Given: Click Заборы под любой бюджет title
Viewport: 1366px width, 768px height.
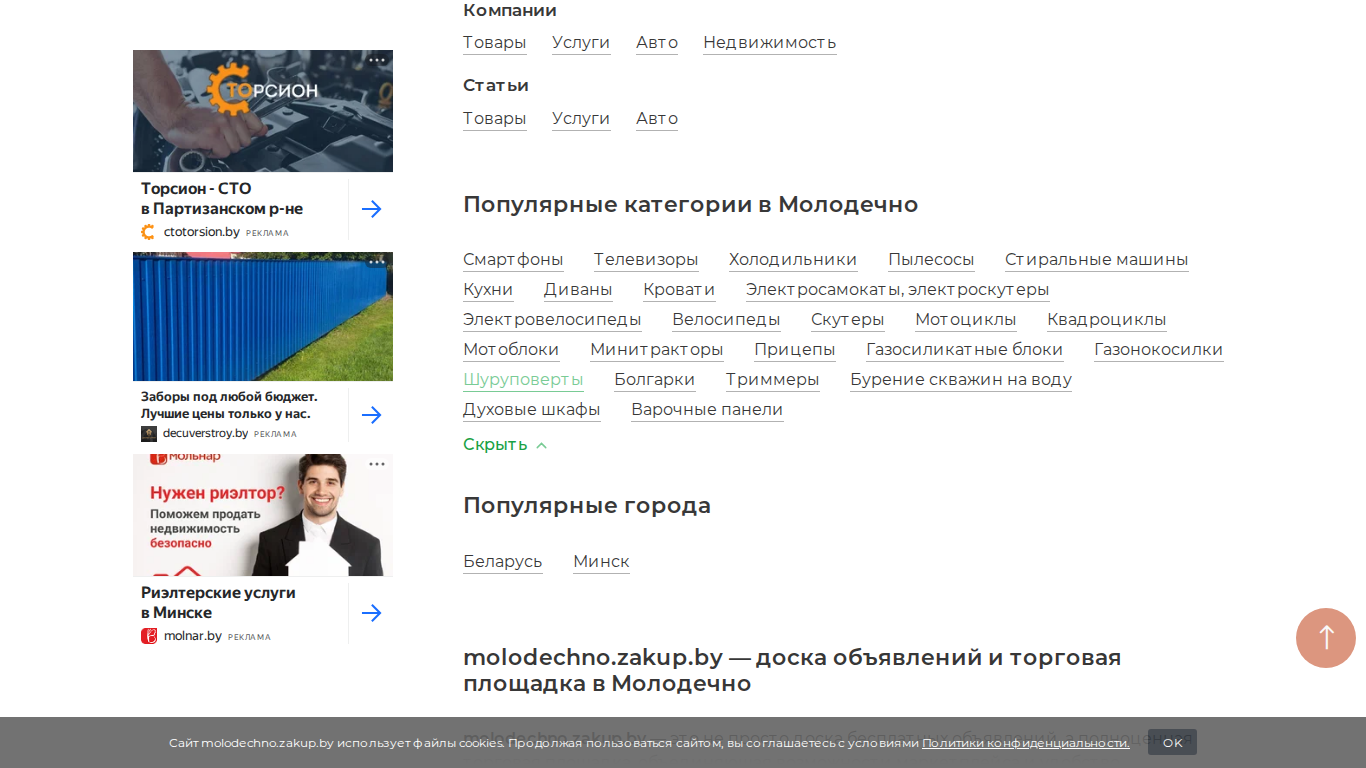Looking at the screenshot, I should tap(229, 405).
